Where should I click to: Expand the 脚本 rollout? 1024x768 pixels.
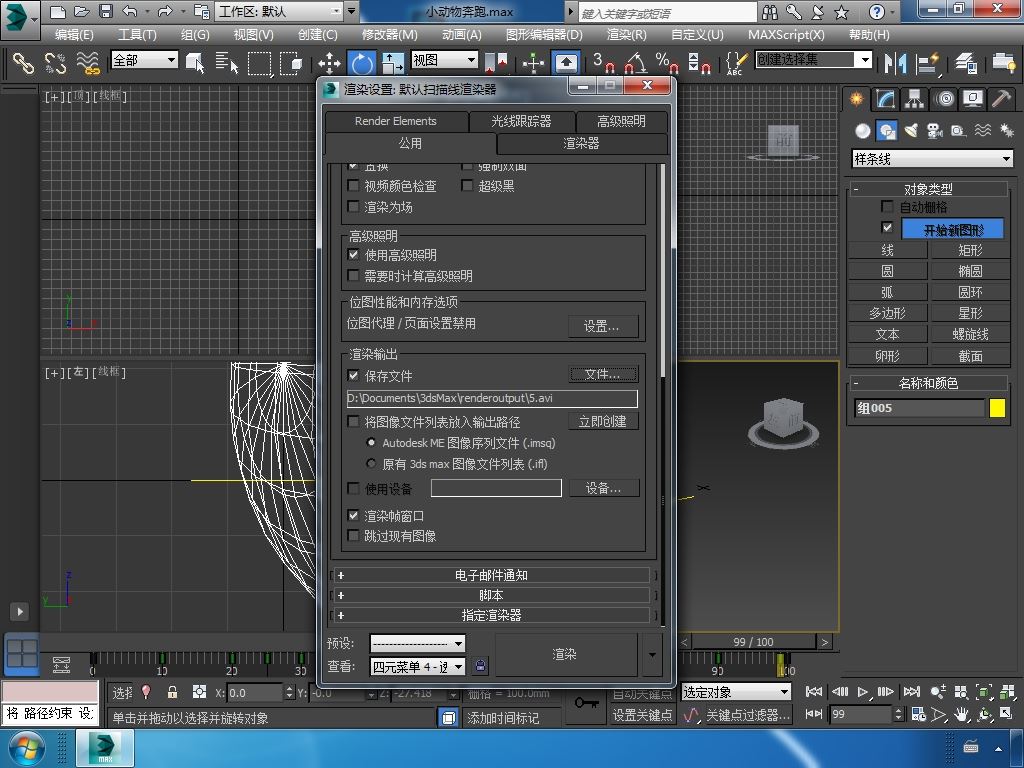(x=491, y=596)
